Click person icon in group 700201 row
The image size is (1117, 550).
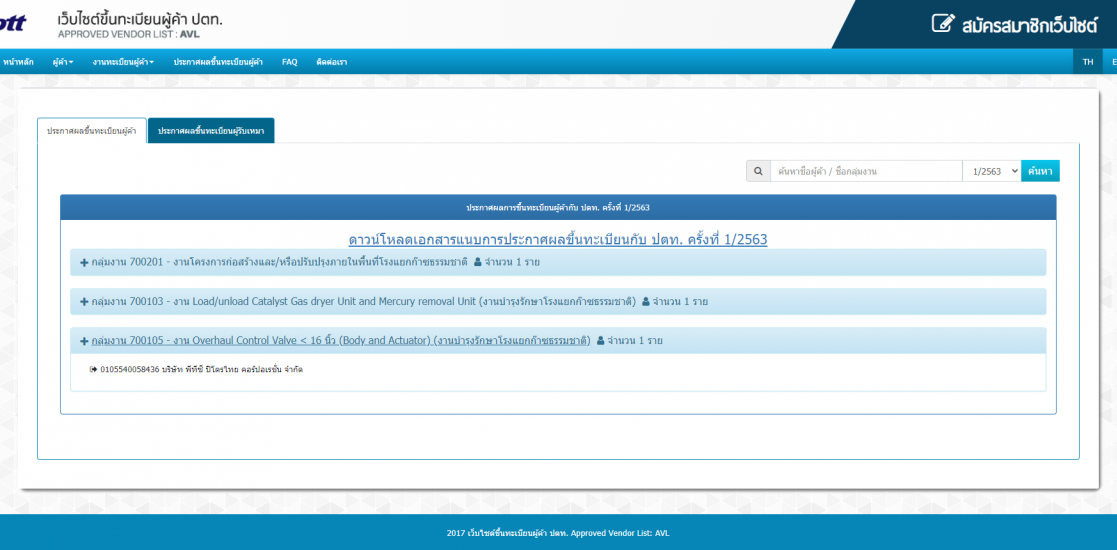[477, 262]
